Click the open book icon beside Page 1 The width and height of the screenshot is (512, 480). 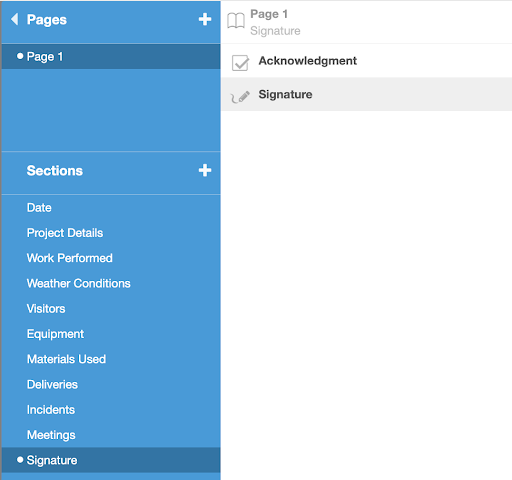(236, 21)
